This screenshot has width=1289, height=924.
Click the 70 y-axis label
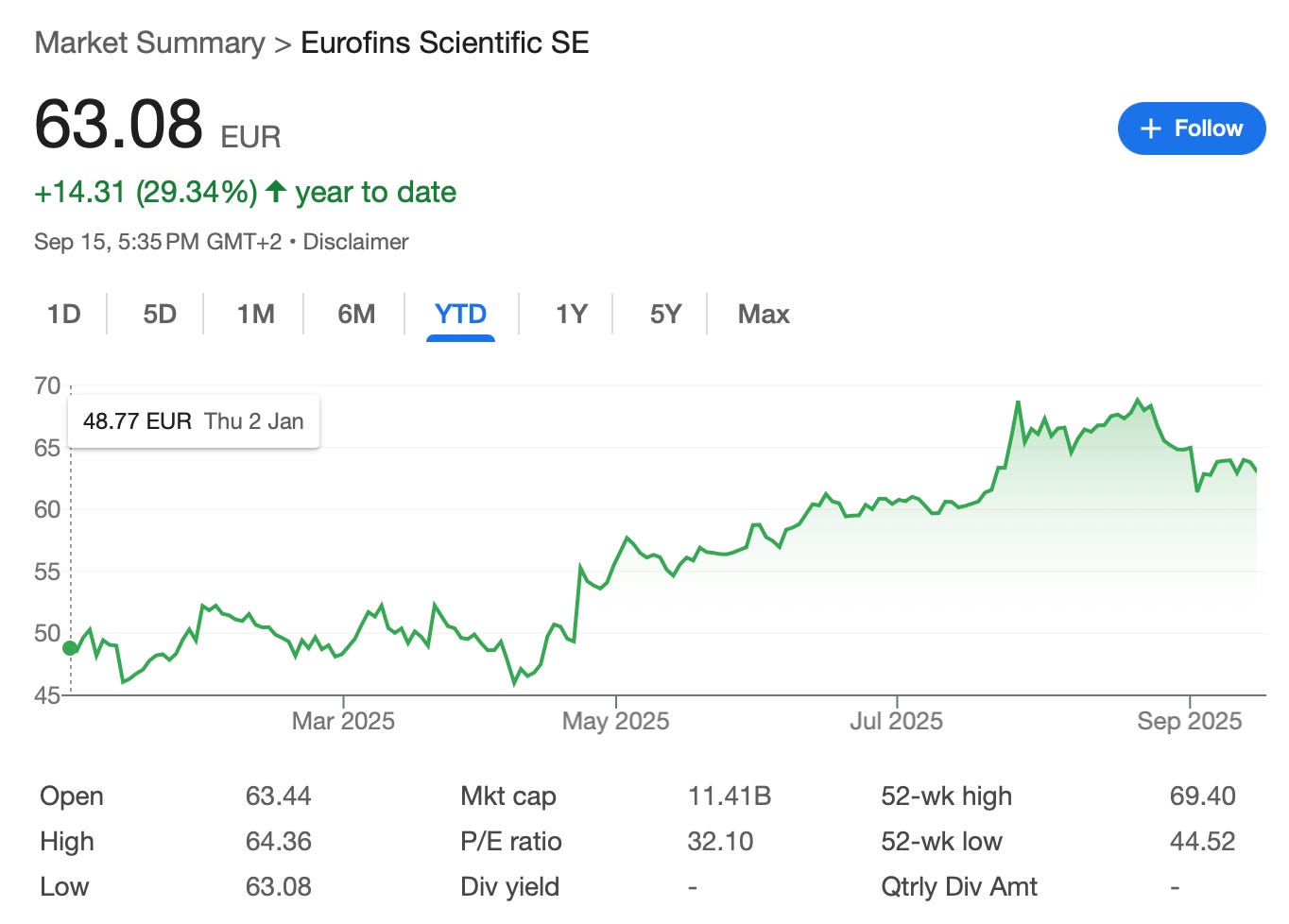pos(47,385)
